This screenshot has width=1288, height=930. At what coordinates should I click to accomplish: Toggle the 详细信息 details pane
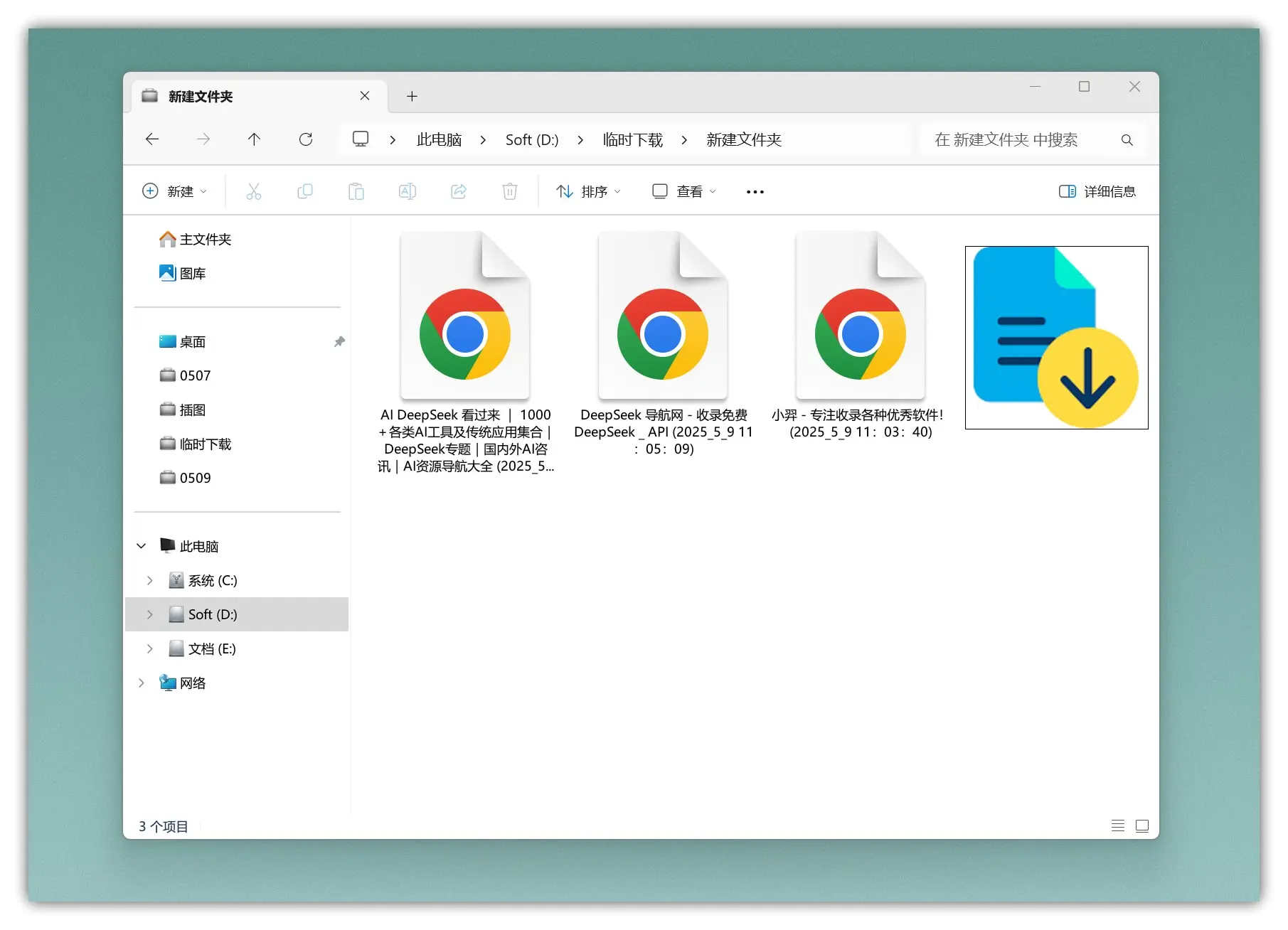pos(1097,191)
